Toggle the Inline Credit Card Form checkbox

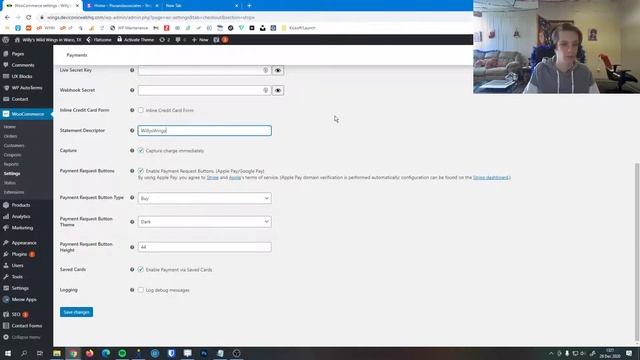coord(141,110)
